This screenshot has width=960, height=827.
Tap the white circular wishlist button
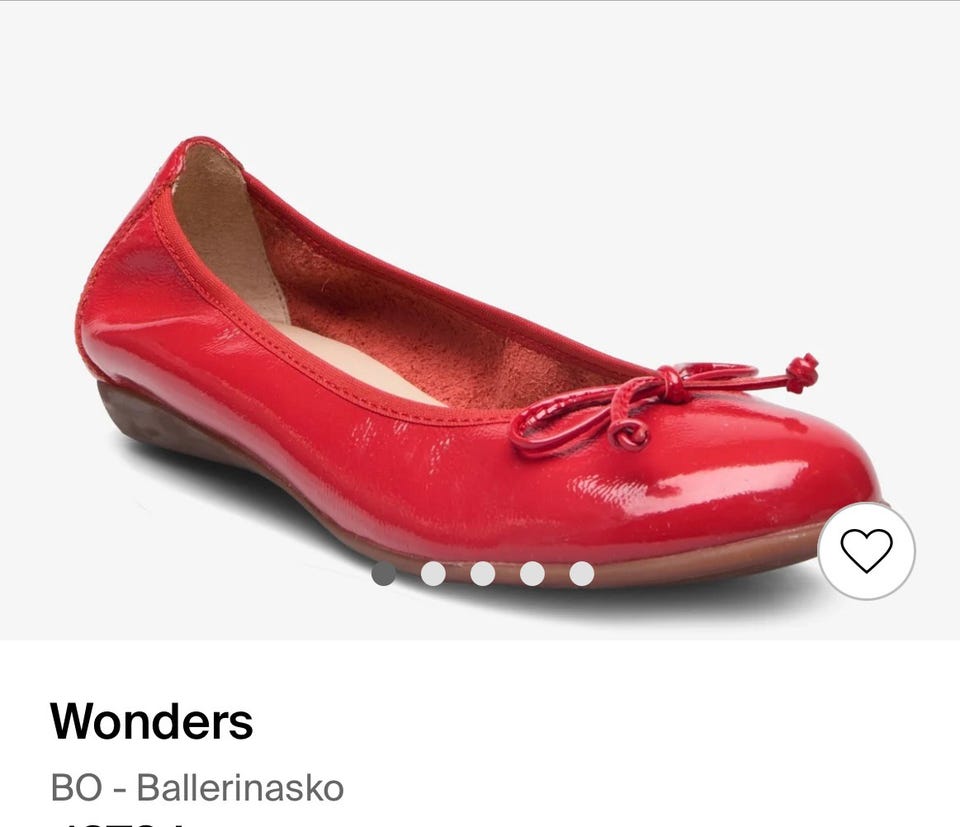866,550
